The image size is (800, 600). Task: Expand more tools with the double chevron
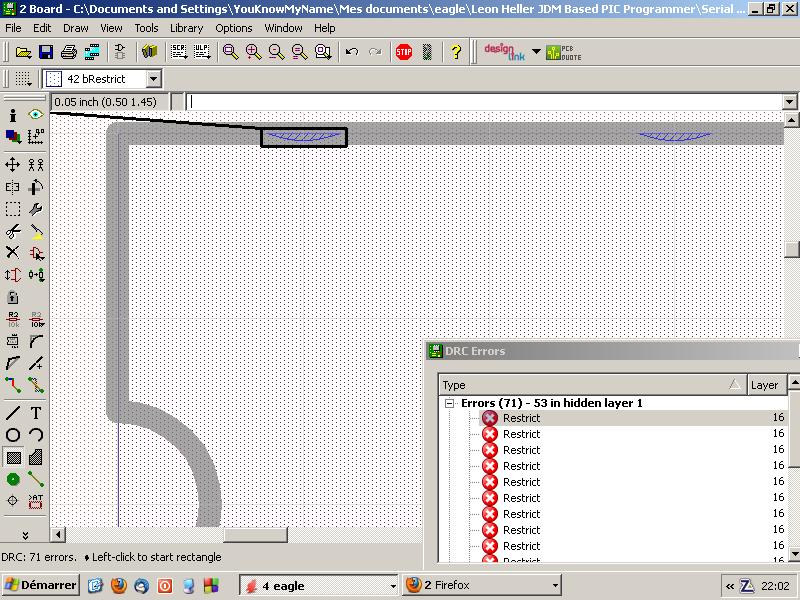(x=25, y=535)
